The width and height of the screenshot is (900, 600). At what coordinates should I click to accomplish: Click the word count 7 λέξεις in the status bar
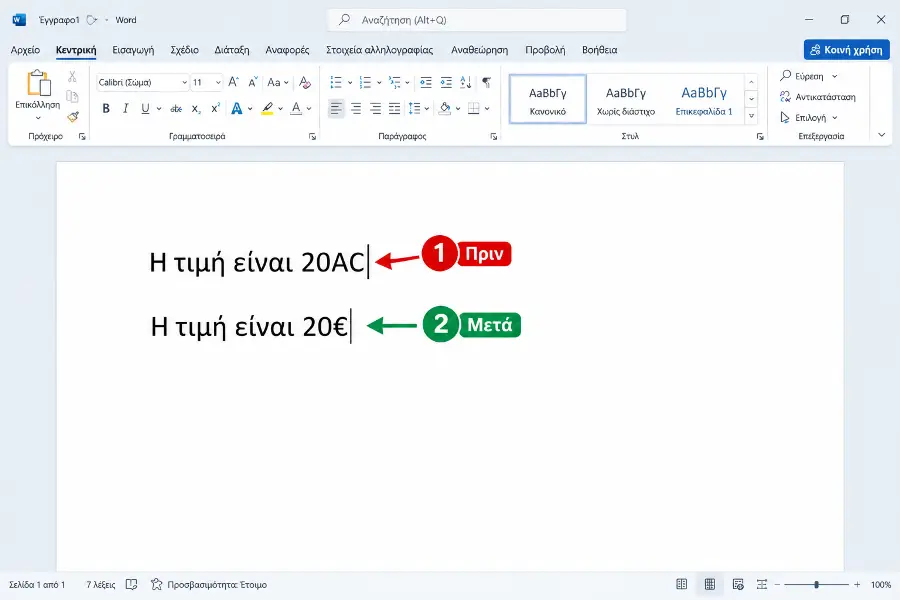tap(100, 584)
